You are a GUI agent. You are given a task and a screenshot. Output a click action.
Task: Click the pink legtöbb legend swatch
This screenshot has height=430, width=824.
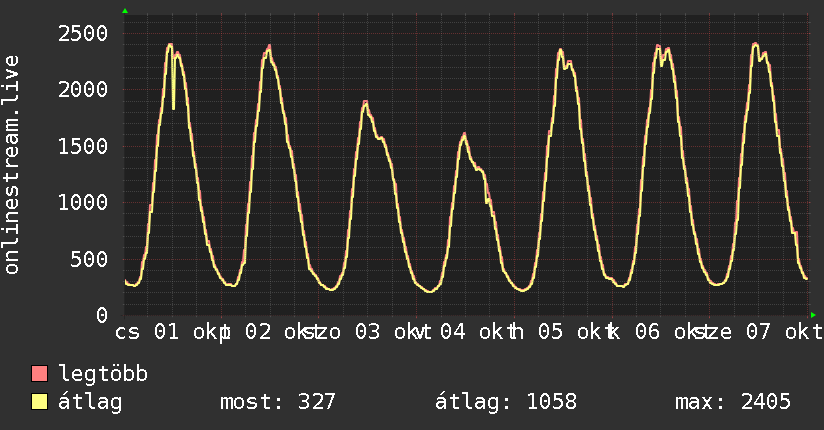click(39, 373)
